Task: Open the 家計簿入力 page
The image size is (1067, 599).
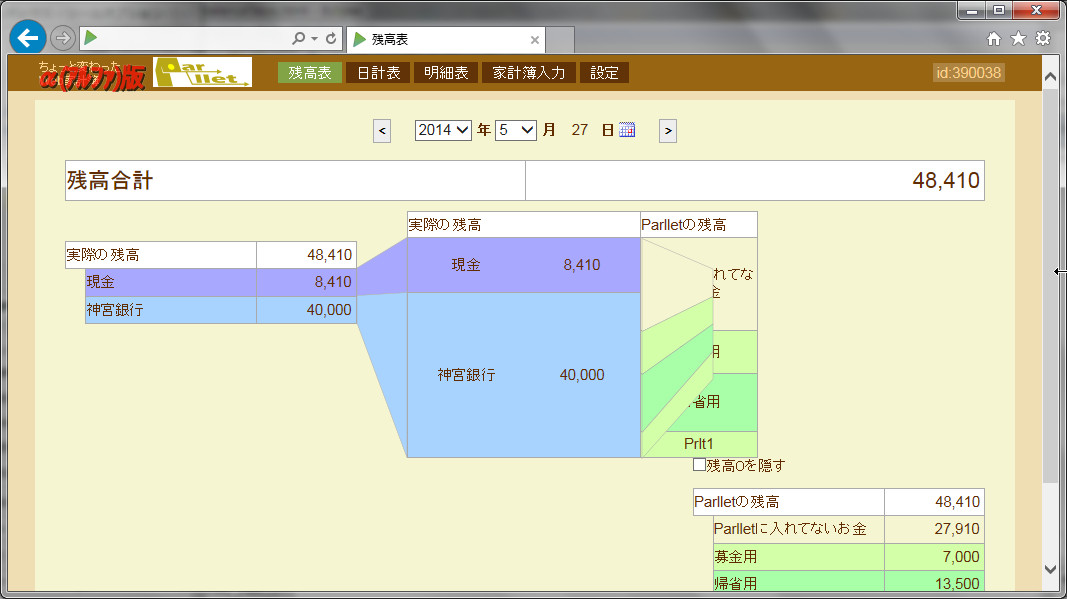Action: 528,72
